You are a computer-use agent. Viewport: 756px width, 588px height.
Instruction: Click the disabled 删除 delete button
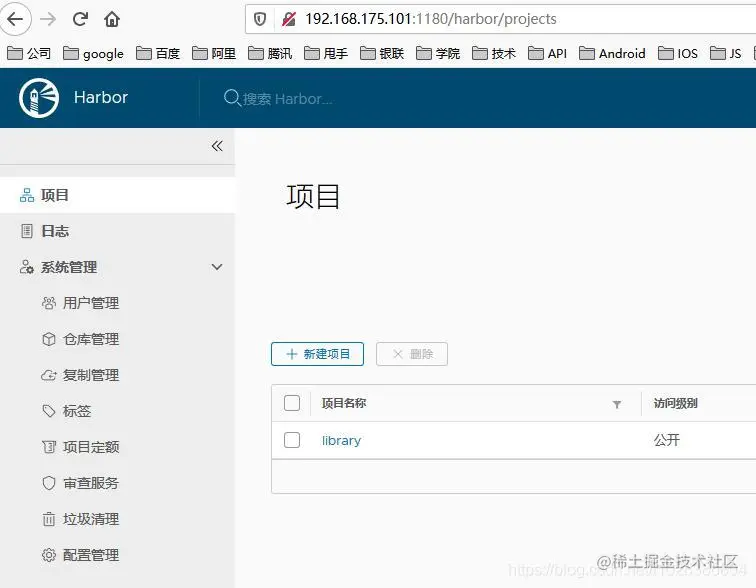412,354
